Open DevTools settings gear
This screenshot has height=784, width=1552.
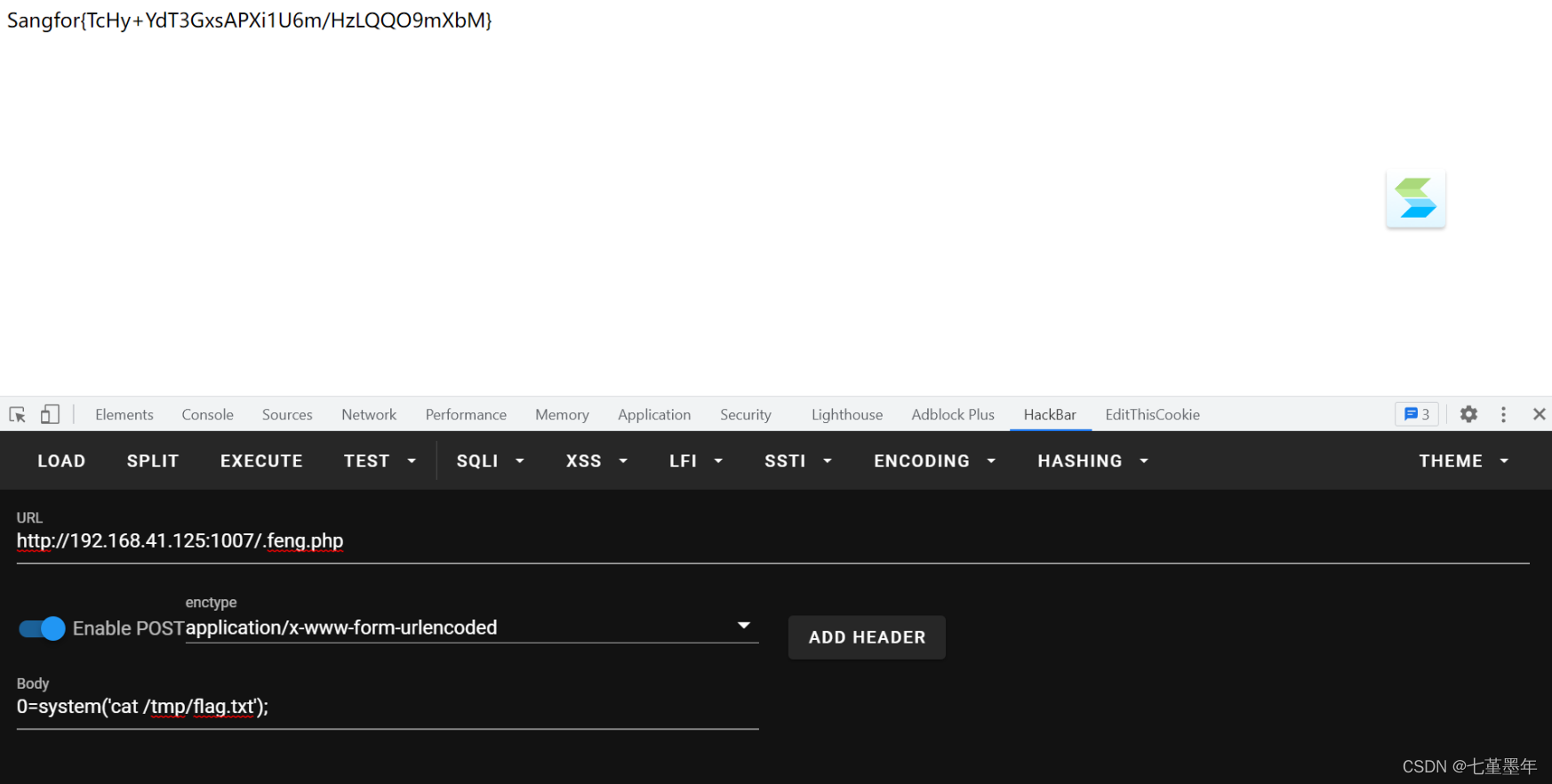point(1468,414)
